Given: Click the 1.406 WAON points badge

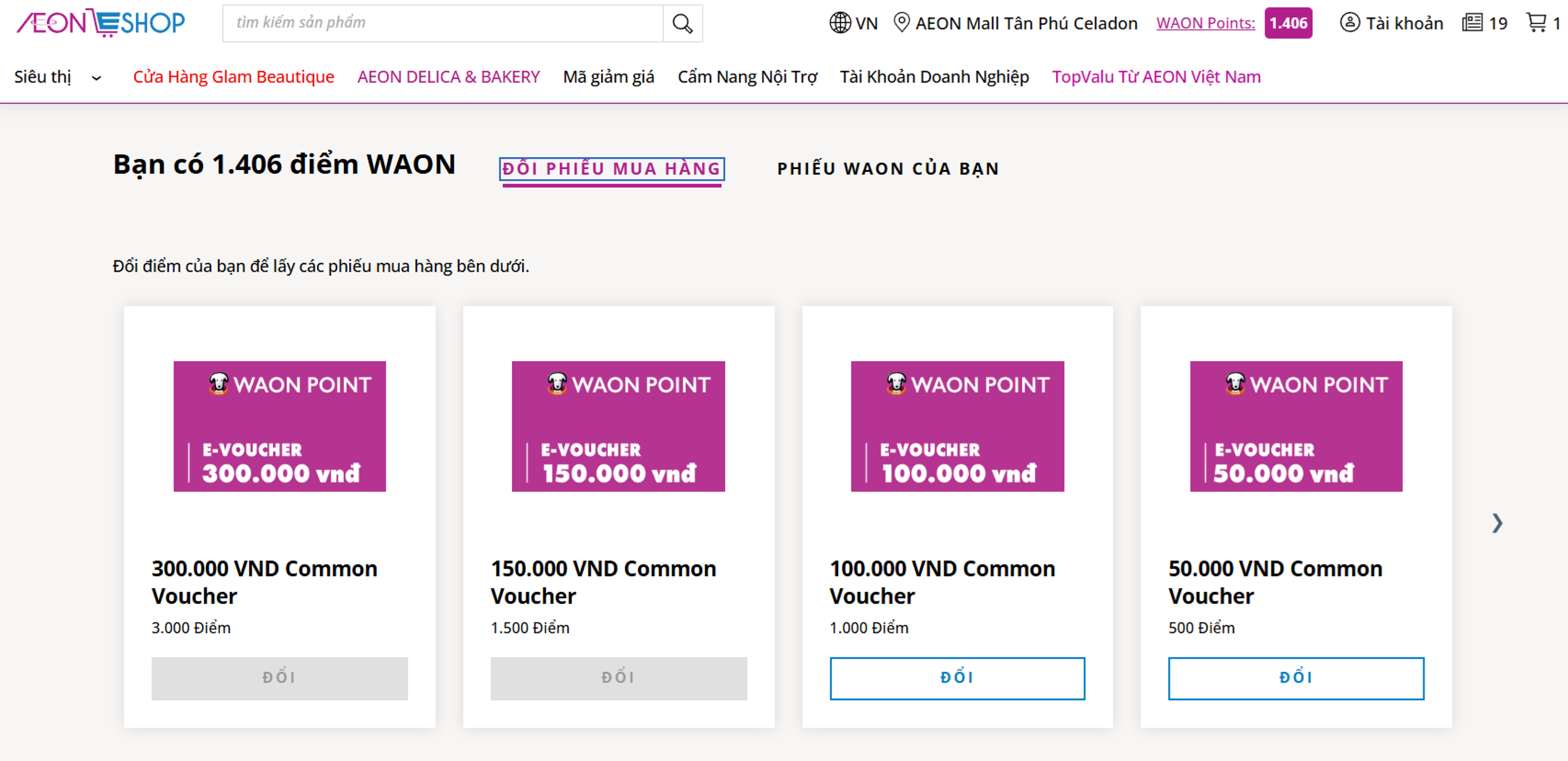Looking at the screenshot, I should click(1288, 23).
